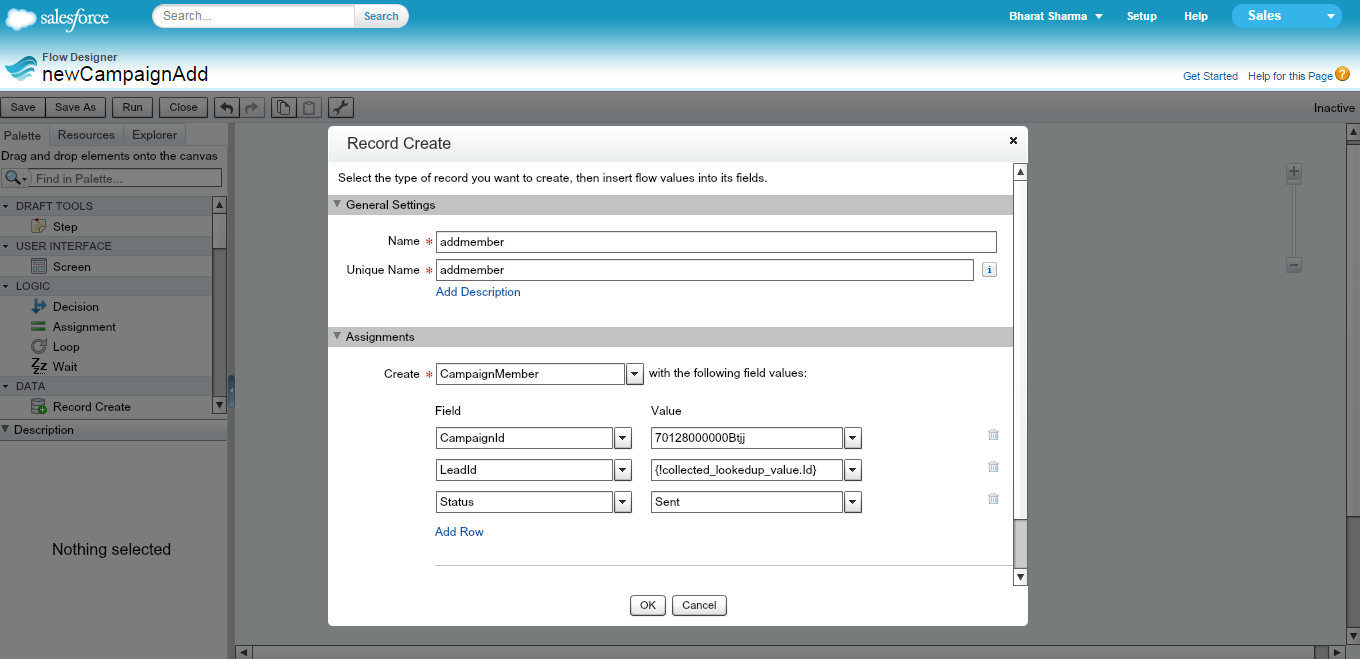Viewport: 1360px width, 659px height.
Task: Click zoom in plus on canvas
Action: (1293, 172)
